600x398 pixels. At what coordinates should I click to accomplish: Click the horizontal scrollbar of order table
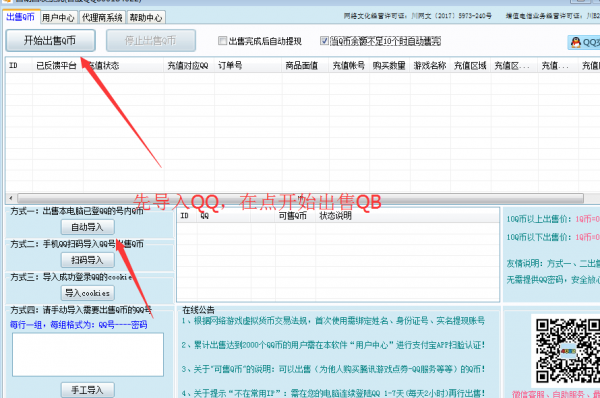click(300, 198)
